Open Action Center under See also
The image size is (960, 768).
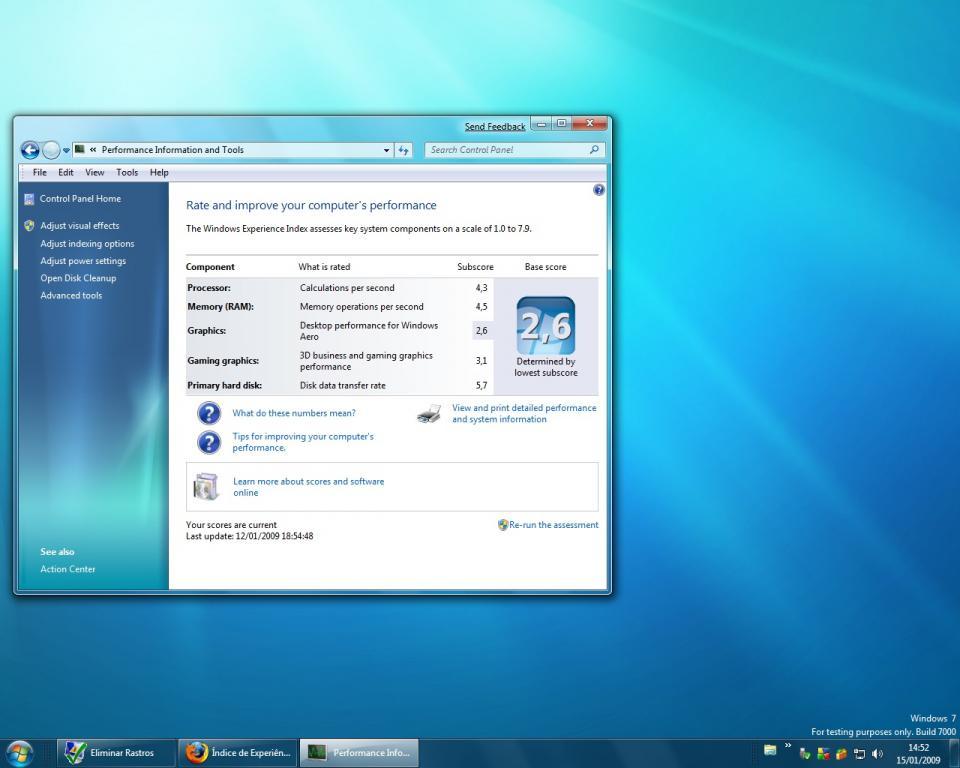(68, 569)
